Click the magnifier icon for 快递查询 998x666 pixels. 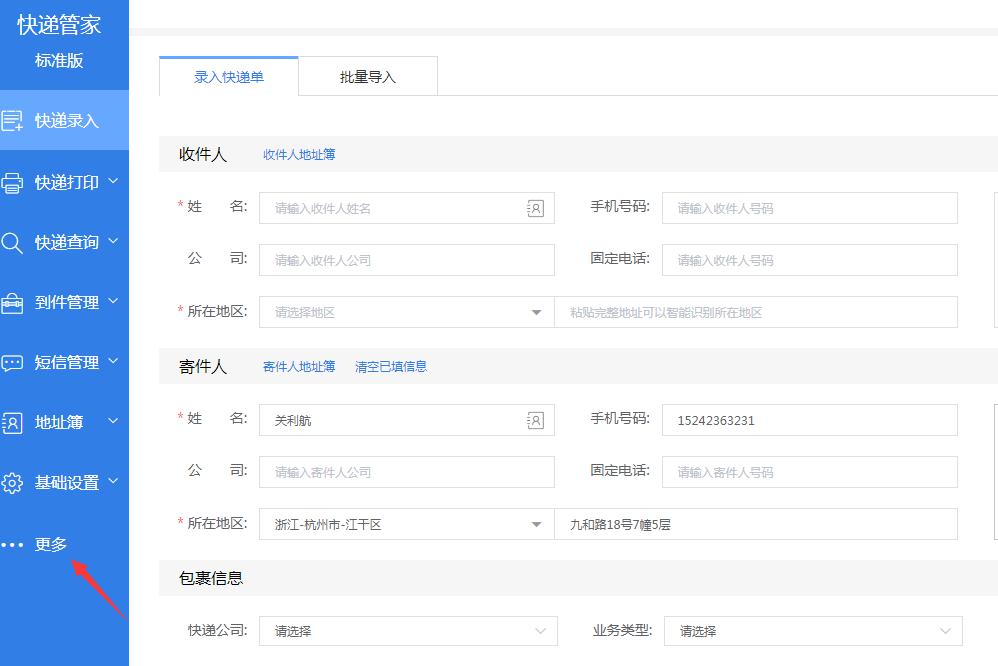[x=12, y=243]
